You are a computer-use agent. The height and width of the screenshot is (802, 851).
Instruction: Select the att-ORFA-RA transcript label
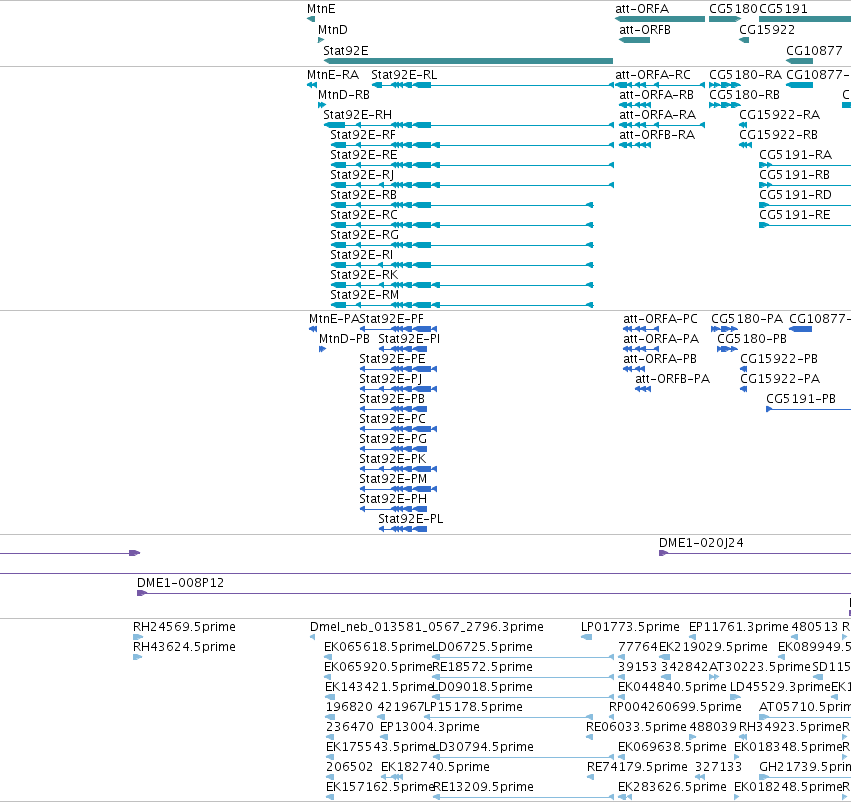click(x=657, y=115)
